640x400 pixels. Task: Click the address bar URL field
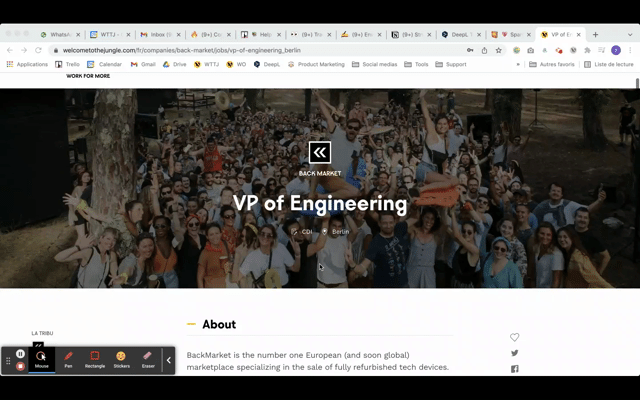pos(250,50)
